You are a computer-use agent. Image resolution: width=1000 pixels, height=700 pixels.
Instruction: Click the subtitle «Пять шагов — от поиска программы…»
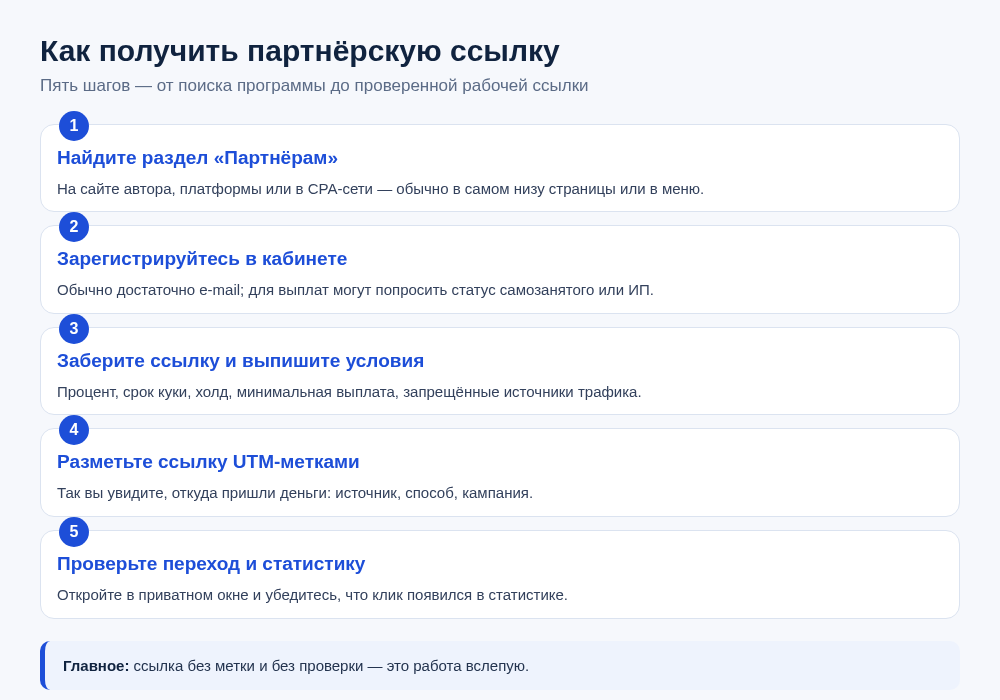tap(314, 85)
